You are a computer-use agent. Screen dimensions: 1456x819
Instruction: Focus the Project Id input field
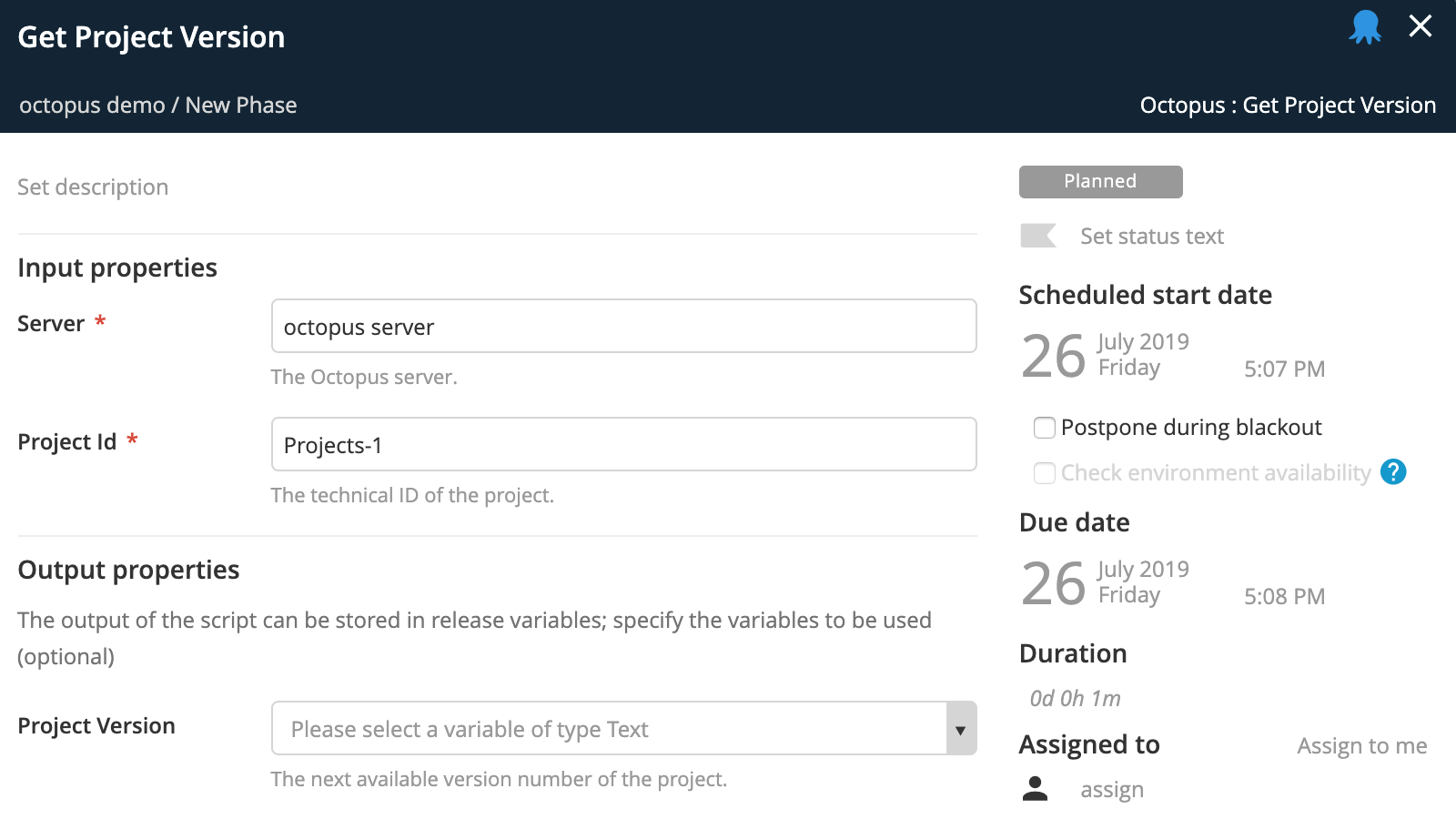click(624, 444)
